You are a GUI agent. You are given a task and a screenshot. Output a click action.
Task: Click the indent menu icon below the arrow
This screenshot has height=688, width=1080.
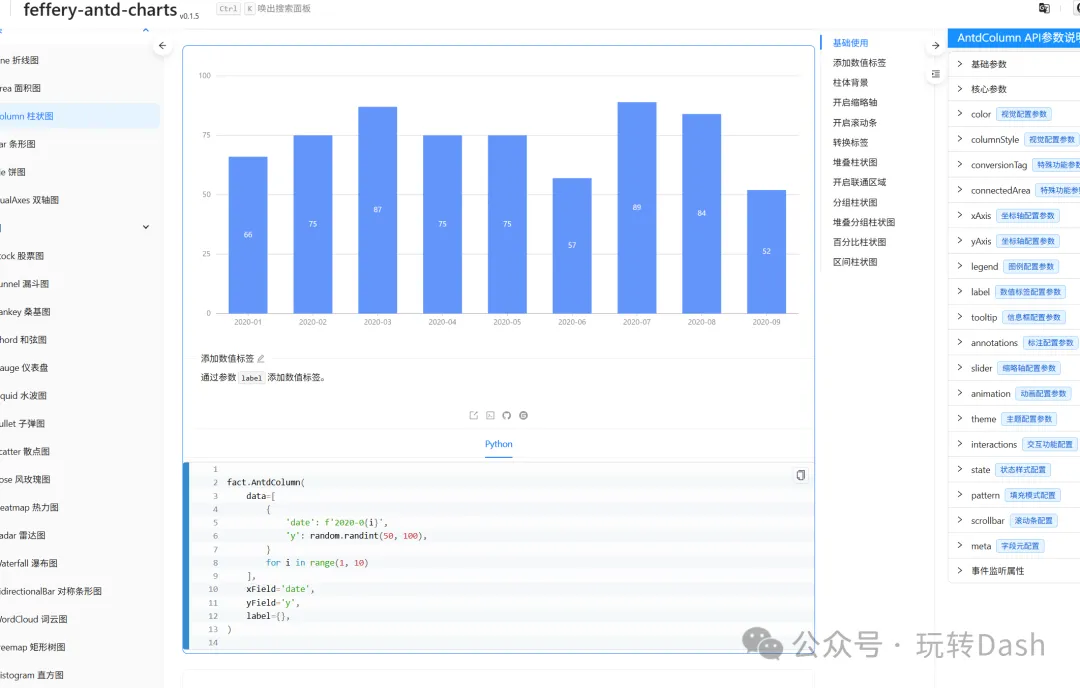coord(935,74)
